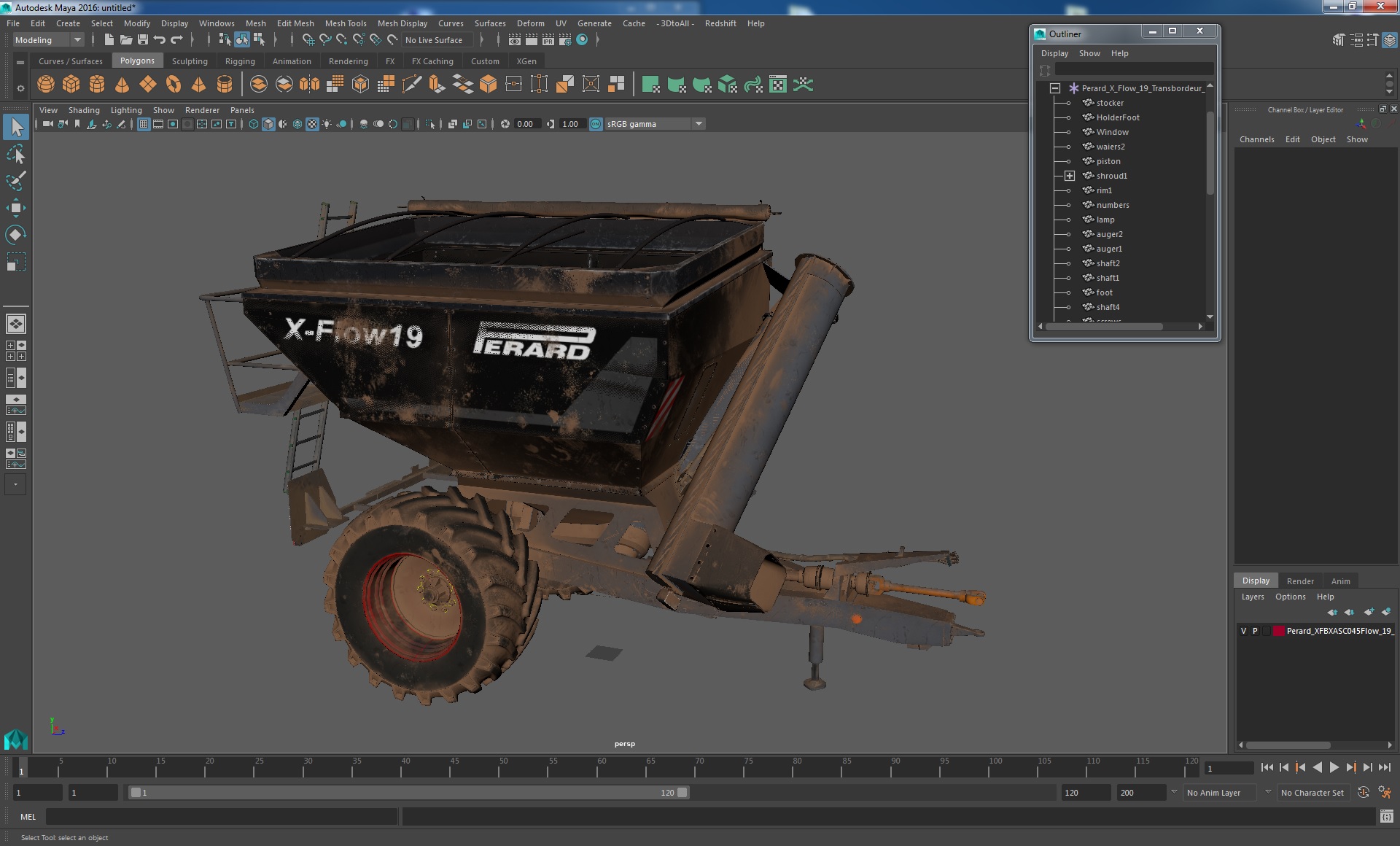Open the No Character Set dropdown

click(1315, 793)
